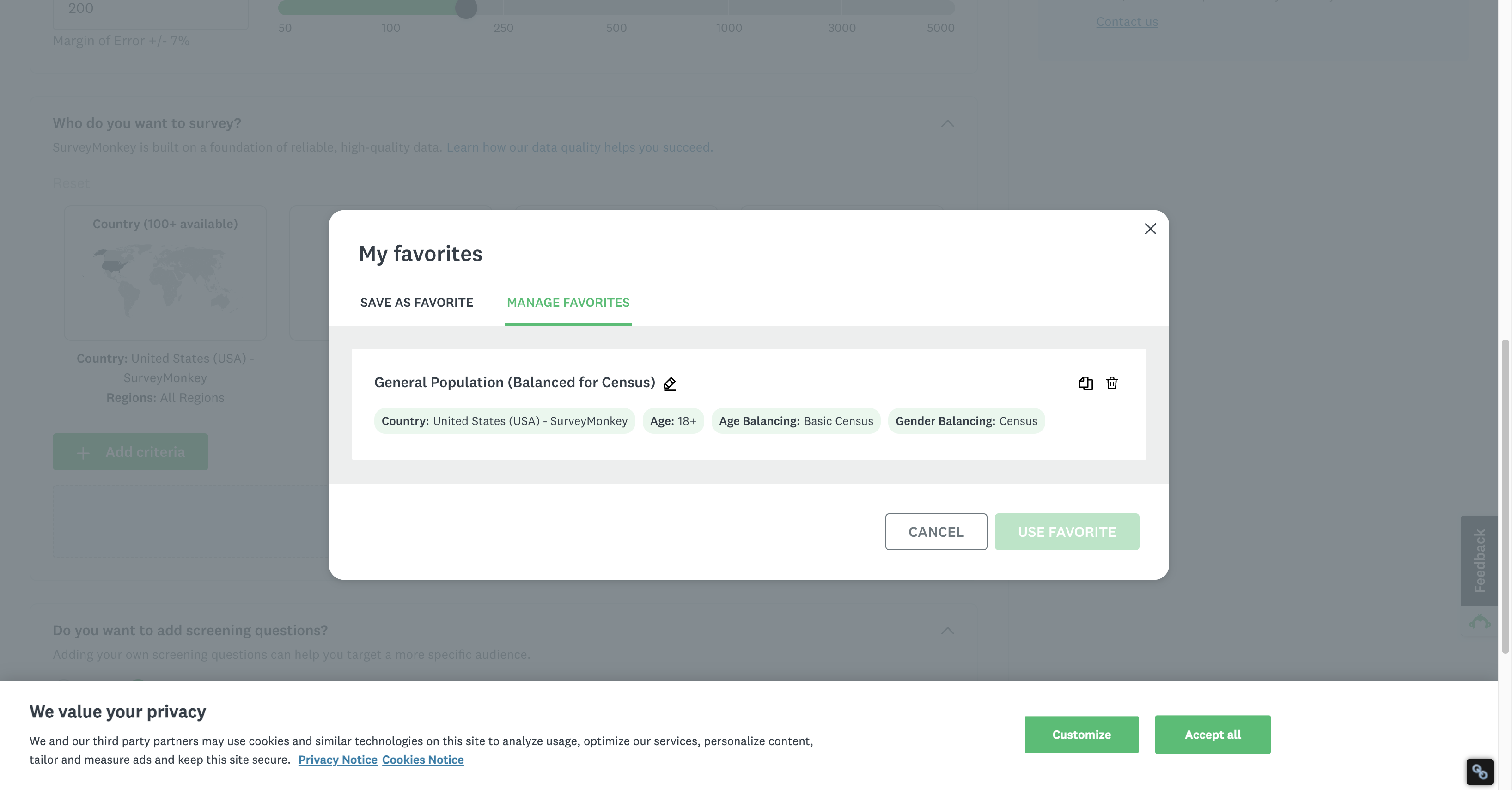Click the 1000 mark on the slider
The width and height of the screenshot is (1512, 790).
coord(728,28)
